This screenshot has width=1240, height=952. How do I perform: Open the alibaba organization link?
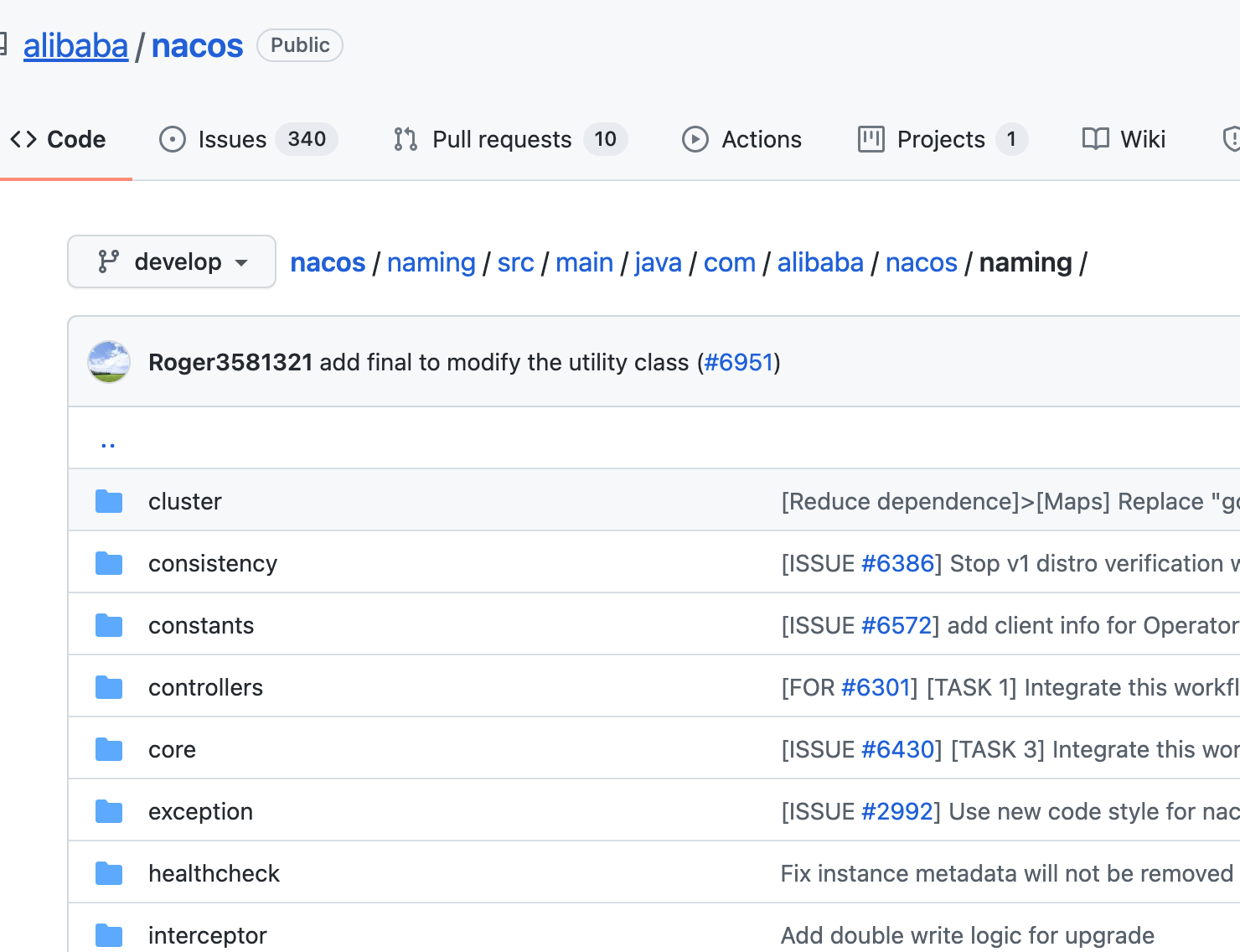pyautogui.click(x=75, y=45)
